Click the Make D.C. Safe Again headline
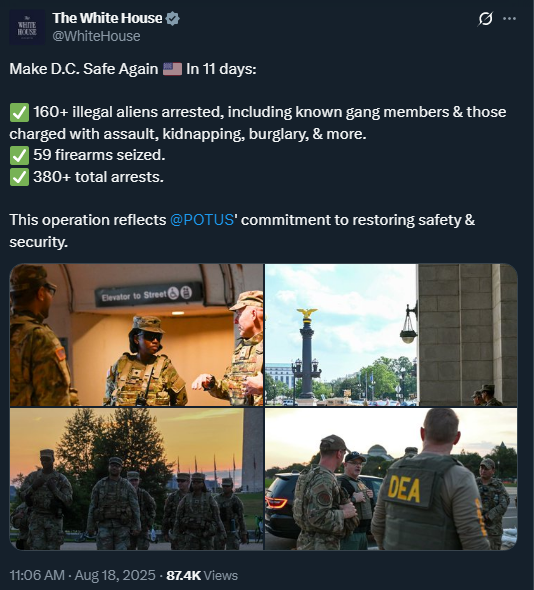 [x=84, y=69]
